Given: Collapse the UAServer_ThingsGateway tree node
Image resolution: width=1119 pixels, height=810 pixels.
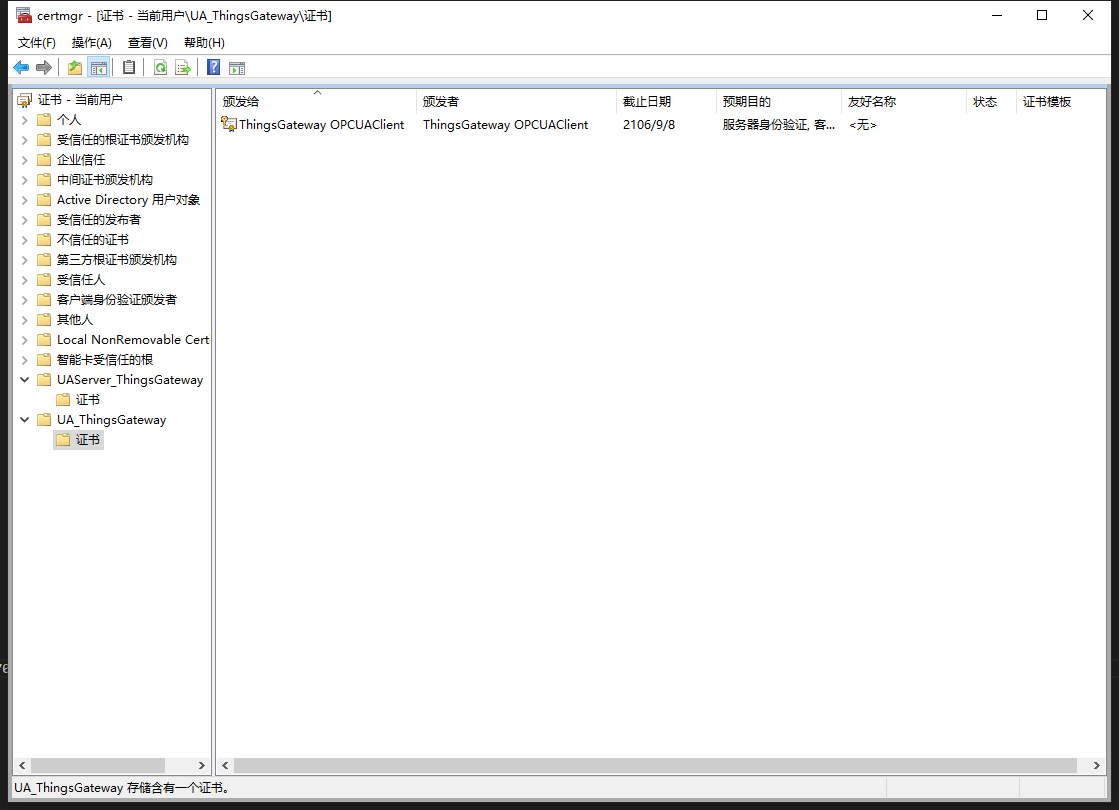Looking at the screenshot, I should (x=25, y=380).
